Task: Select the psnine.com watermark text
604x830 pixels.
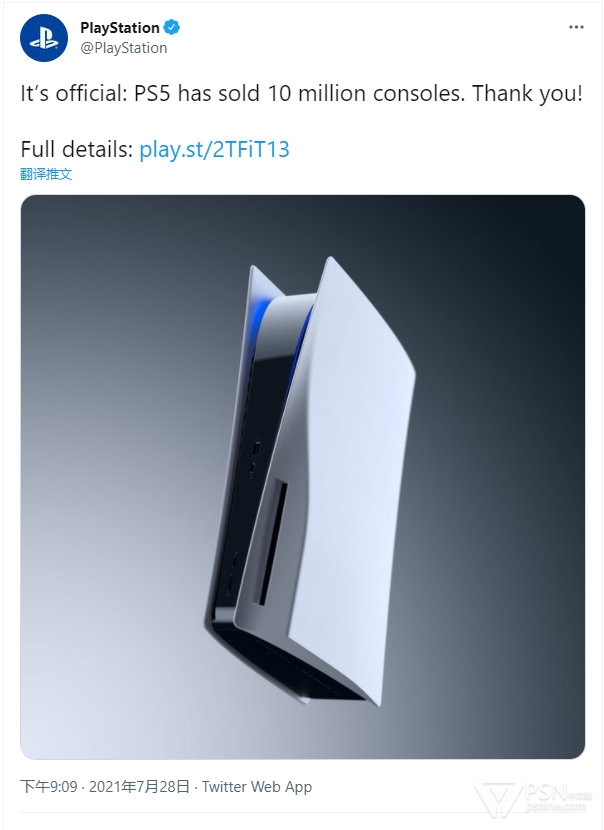Action: 556,807
